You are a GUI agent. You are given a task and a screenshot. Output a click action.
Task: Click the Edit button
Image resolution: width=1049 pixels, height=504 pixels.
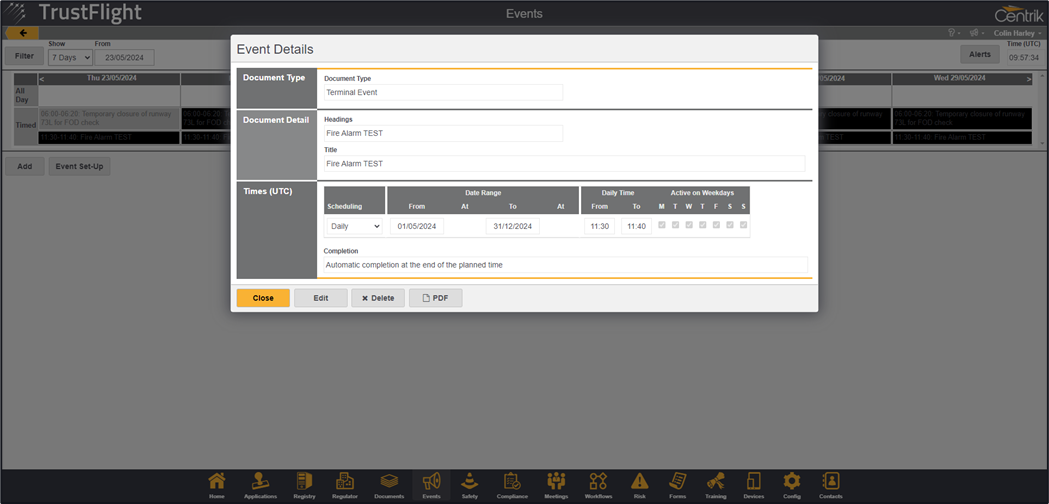coord(320,298)
